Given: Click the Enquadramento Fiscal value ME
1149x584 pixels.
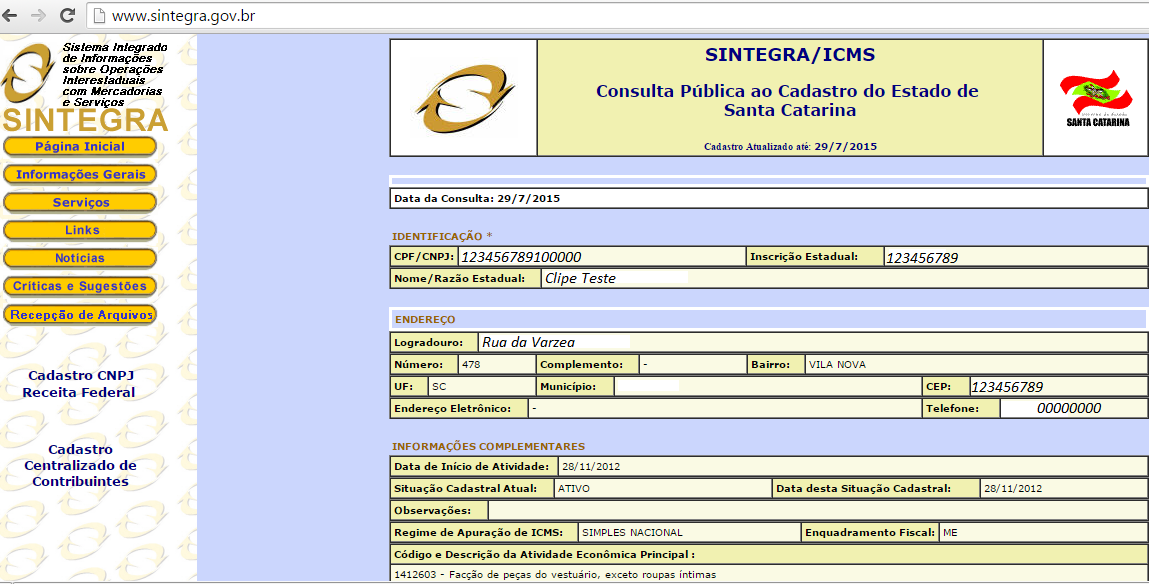Looking at the screenshot, I should coord(950,533).
